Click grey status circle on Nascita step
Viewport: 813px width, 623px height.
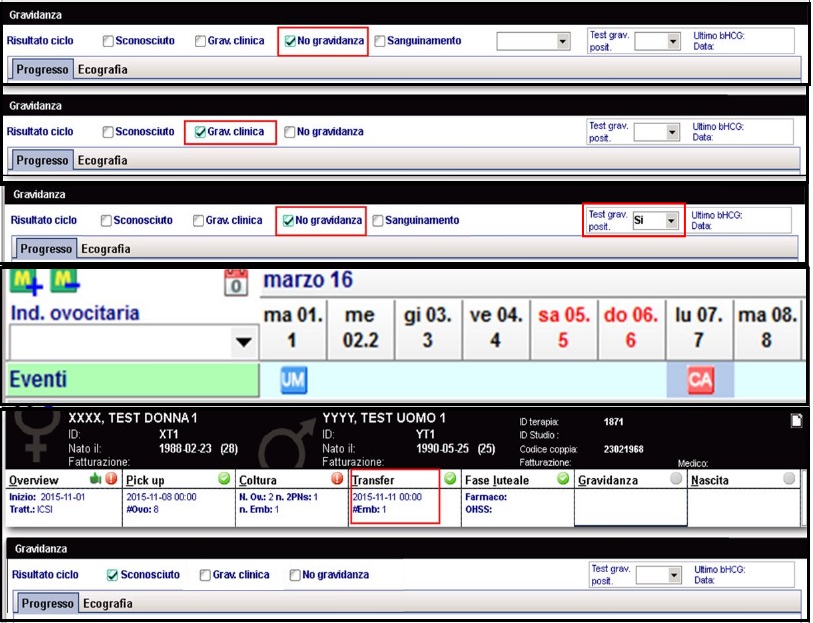pos(789,478)
